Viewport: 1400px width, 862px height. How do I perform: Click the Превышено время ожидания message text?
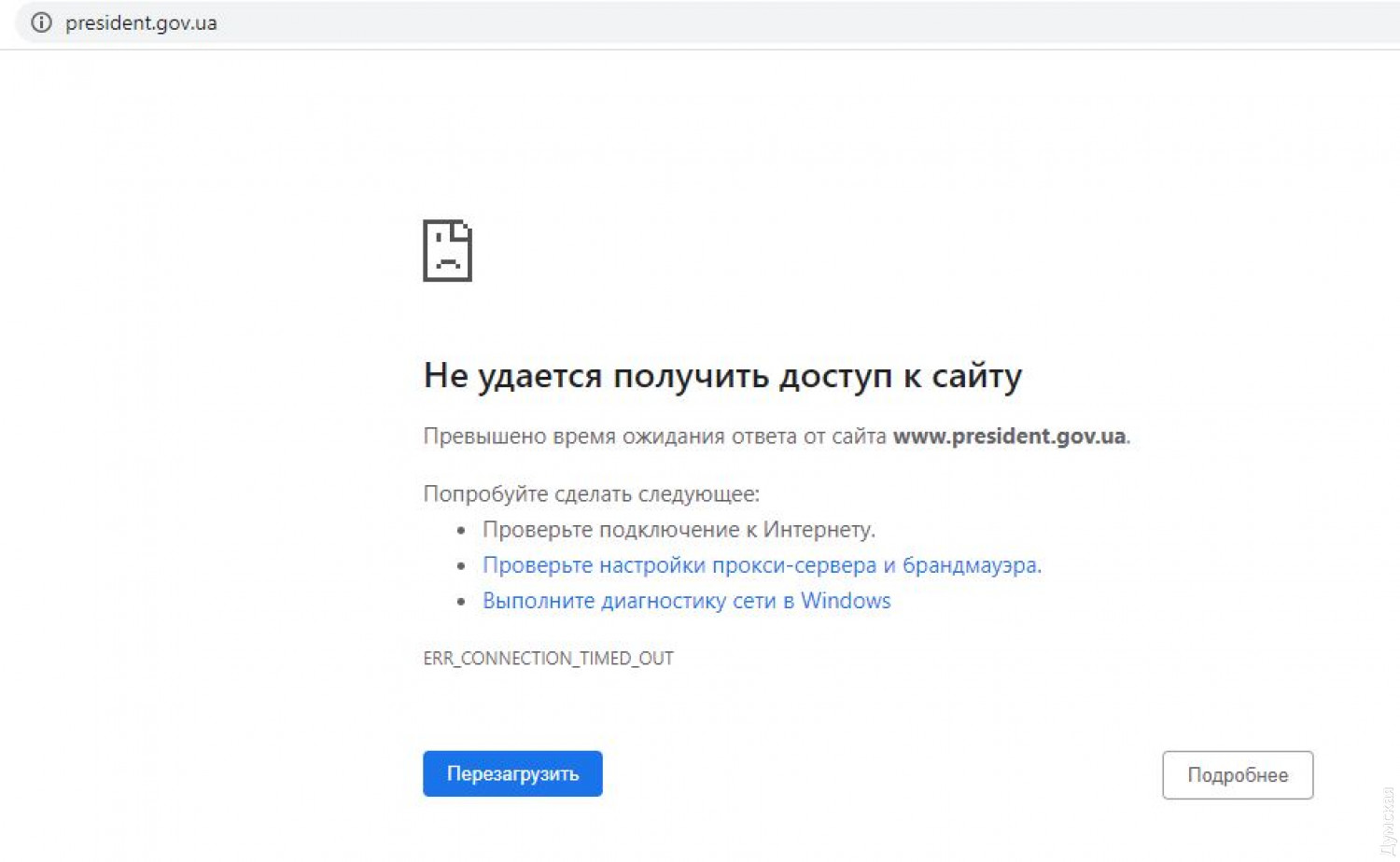point(653,437)
